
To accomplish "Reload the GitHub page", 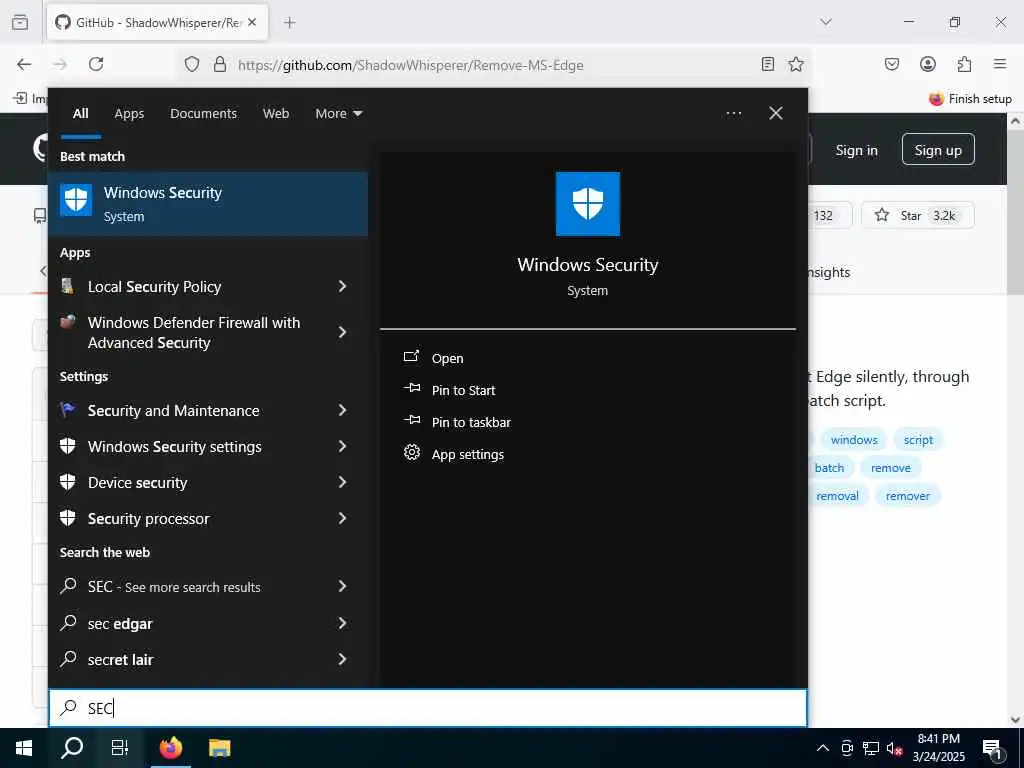I will pyautogui.click(x=96, y=64).
